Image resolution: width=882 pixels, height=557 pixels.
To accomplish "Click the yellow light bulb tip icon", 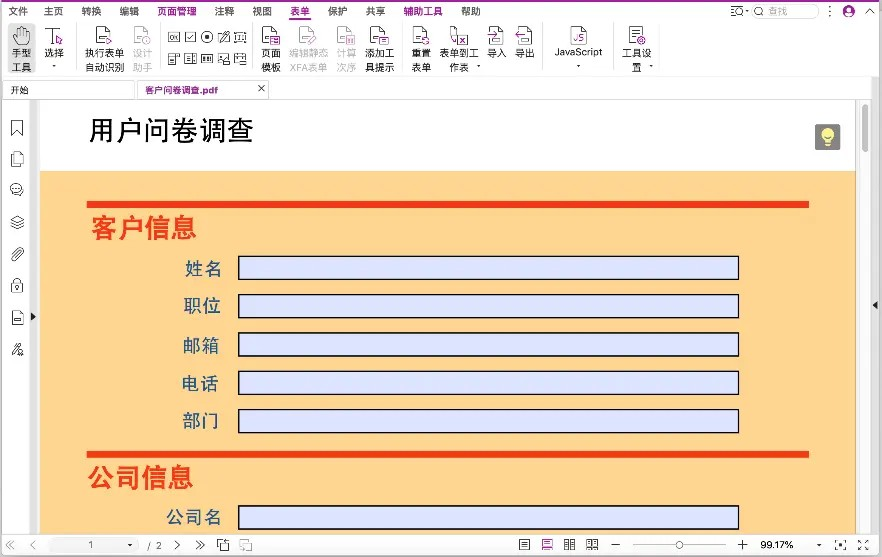I will click(x=827, y=137).
